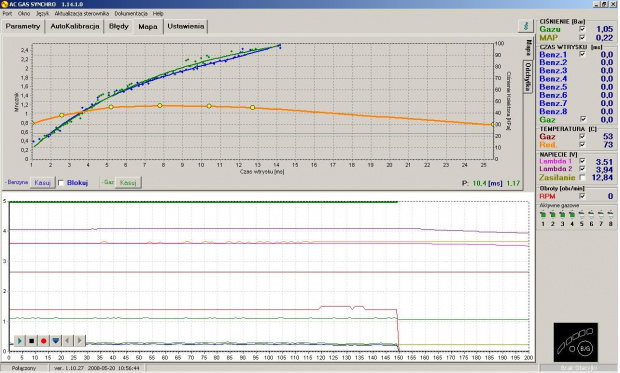The width and height of the screenshot is (620, 373).
Task: Toggle gas injector number 1 icon
Action: click(x=543, y=215)
